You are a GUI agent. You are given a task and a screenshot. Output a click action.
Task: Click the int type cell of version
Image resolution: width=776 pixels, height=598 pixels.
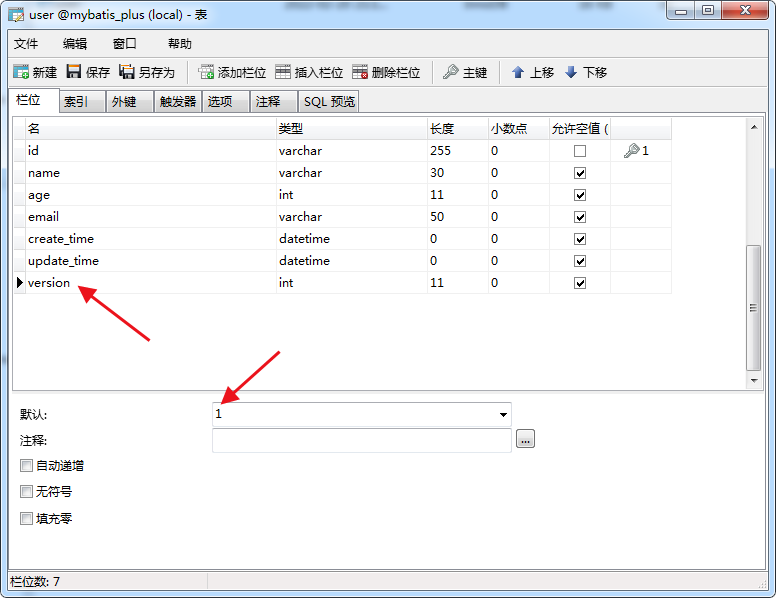[351, 283]
